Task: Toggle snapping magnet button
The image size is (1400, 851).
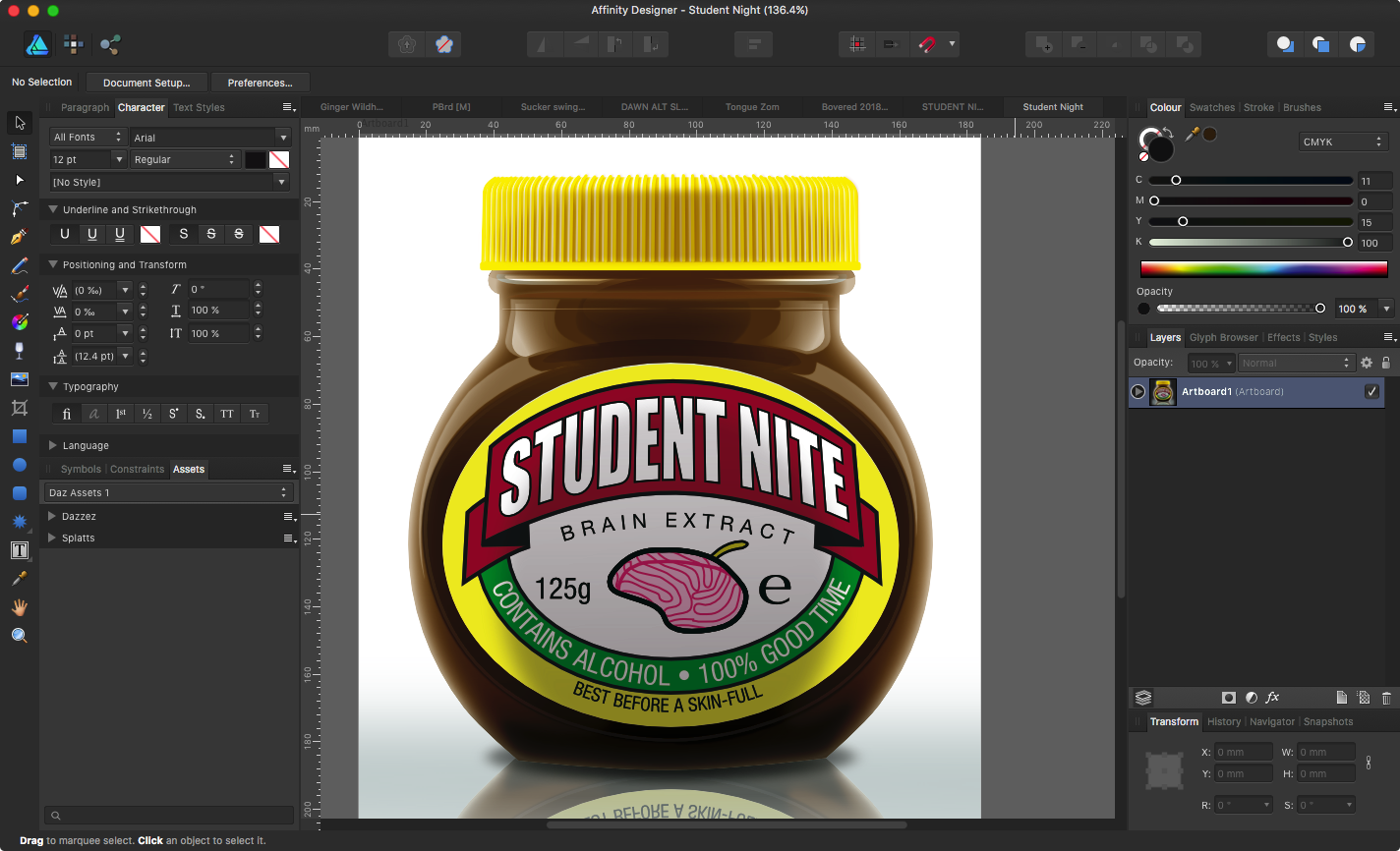Action: click(x=926, y=44)
